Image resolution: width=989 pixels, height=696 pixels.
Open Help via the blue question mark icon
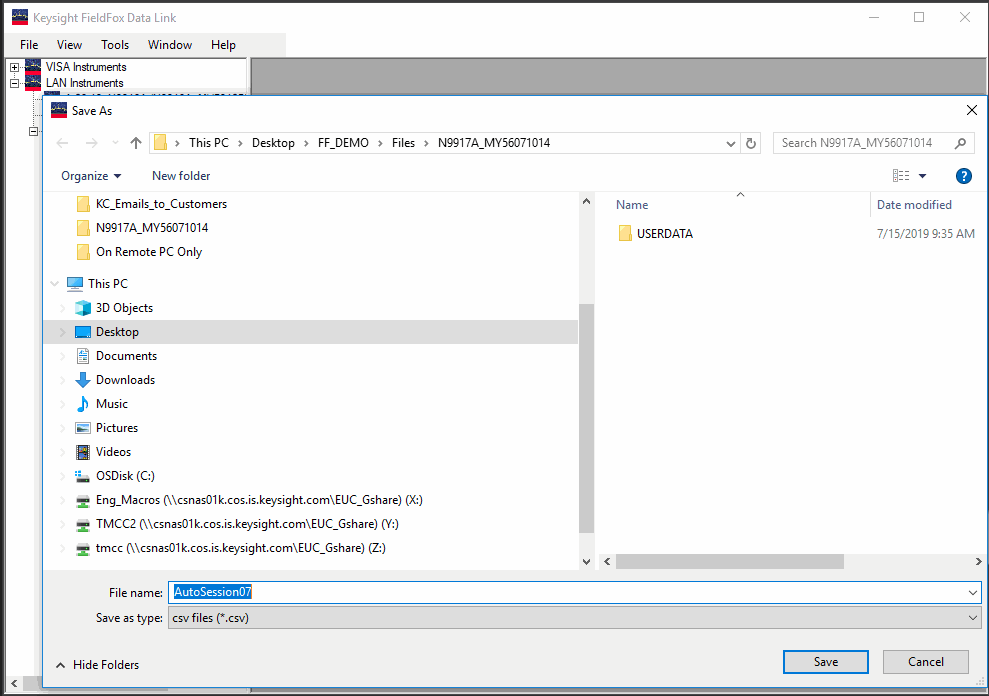tap(963, 175)
